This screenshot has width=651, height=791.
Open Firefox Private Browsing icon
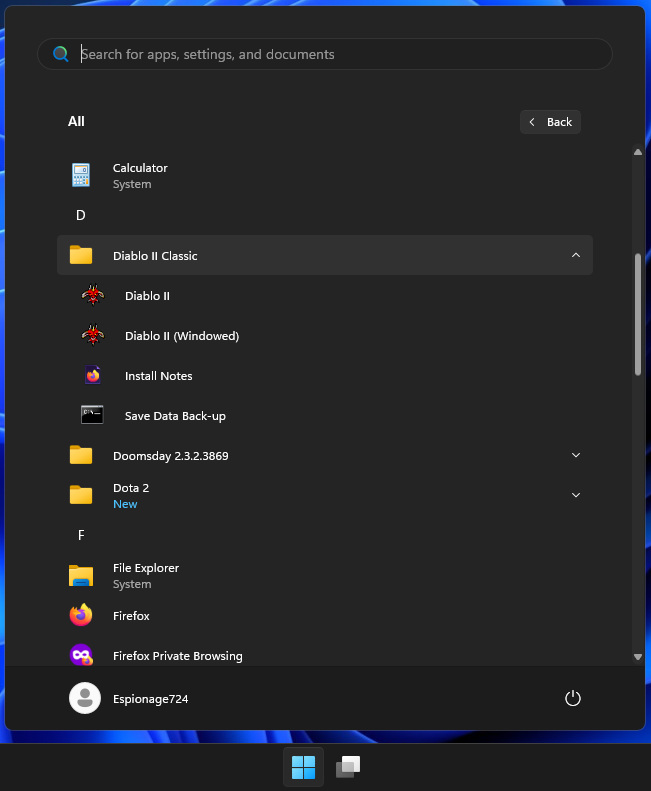click(x=81, y=656)
